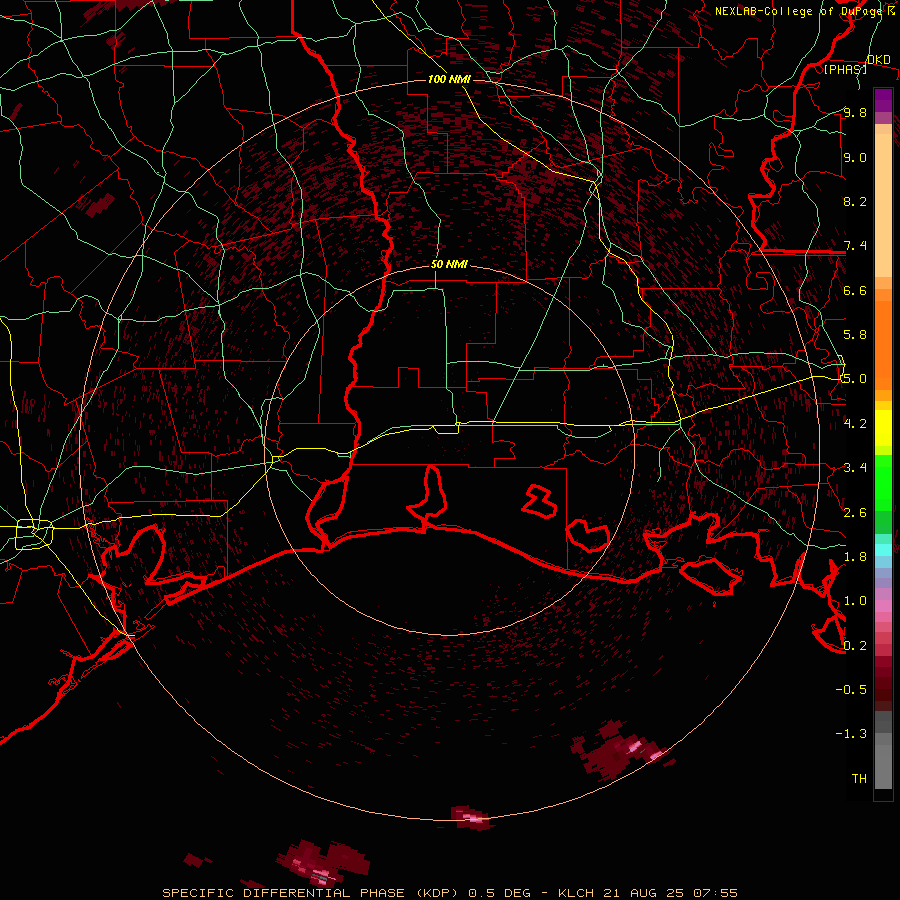This screenshot has height=900, width=900.
Task: Click the 7.4 scale value
Action: [x=855, y=246]
